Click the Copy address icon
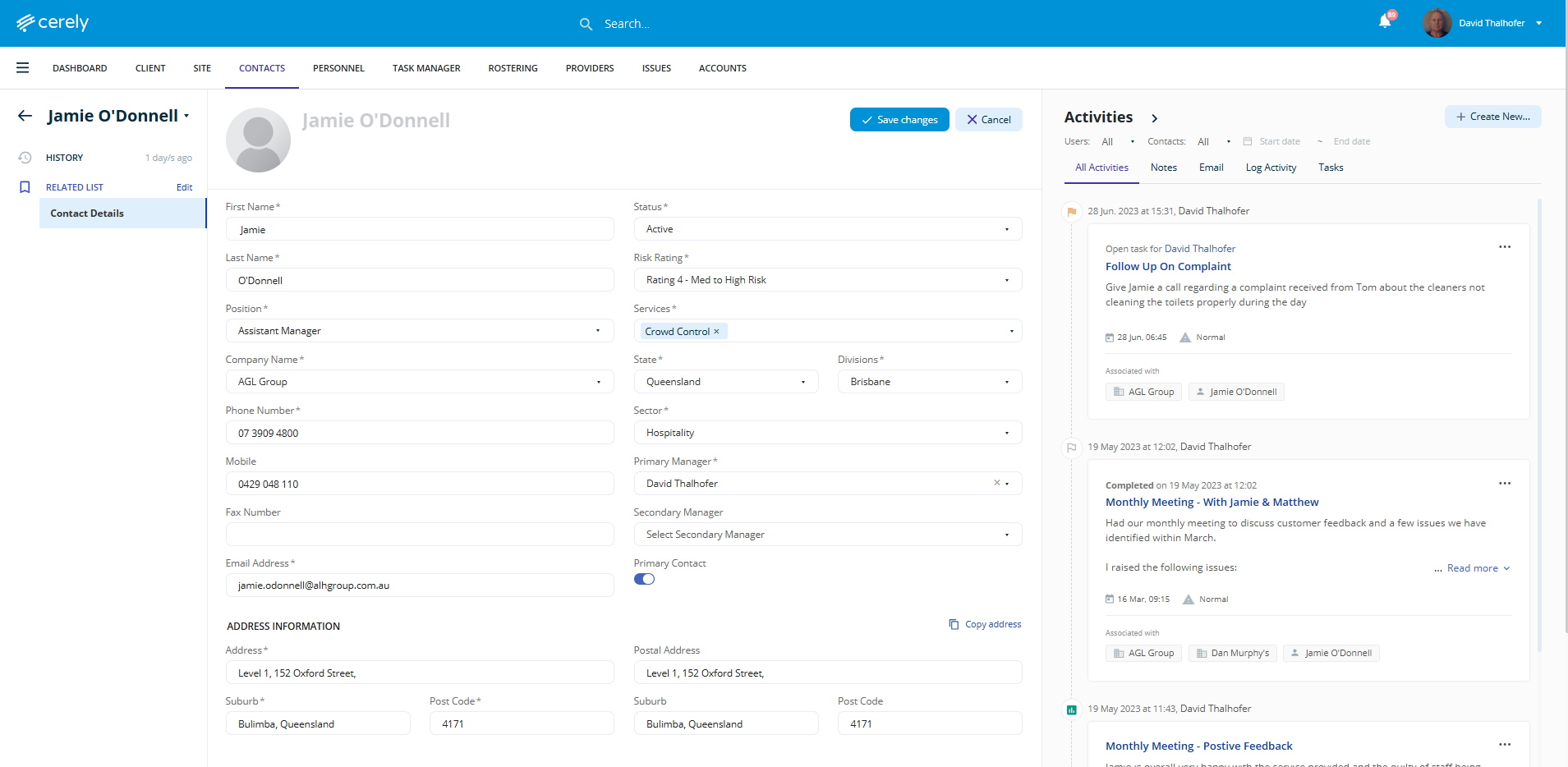1568x767 pixels. coord(954,624)
